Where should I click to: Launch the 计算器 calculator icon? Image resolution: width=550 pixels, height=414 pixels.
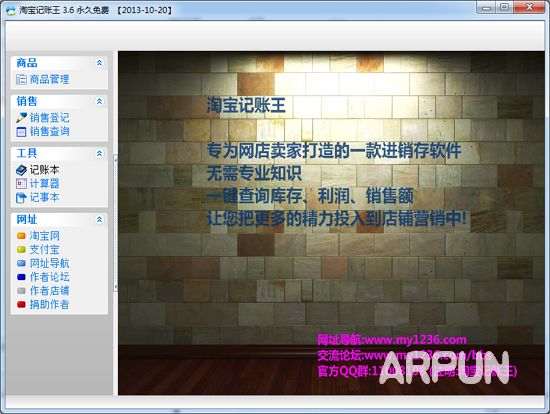[21, 184]
